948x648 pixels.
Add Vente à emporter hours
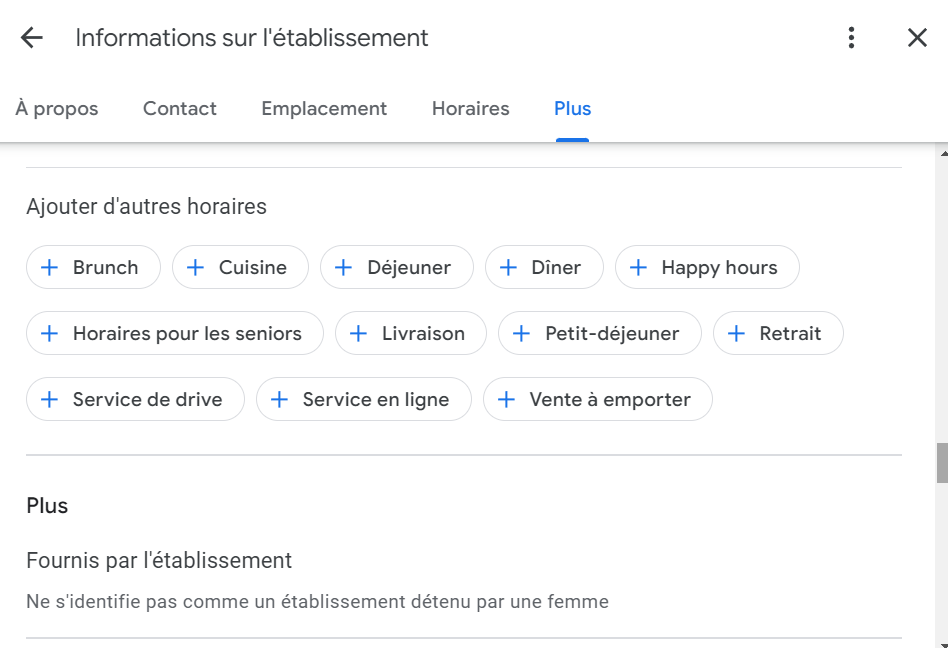coord(598,400)
